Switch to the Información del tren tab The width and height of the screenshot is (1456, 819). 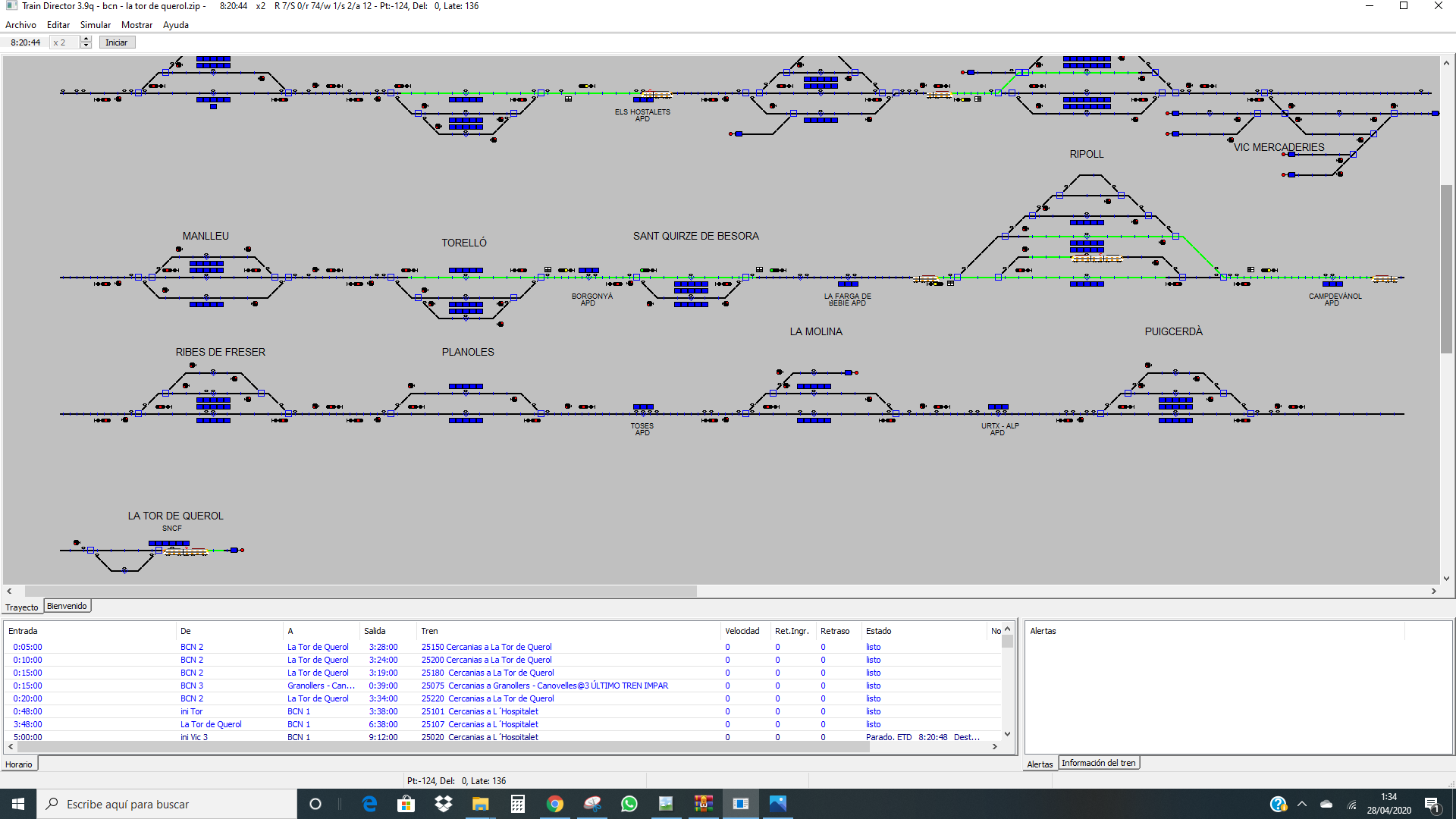(x=1098, y=763)
